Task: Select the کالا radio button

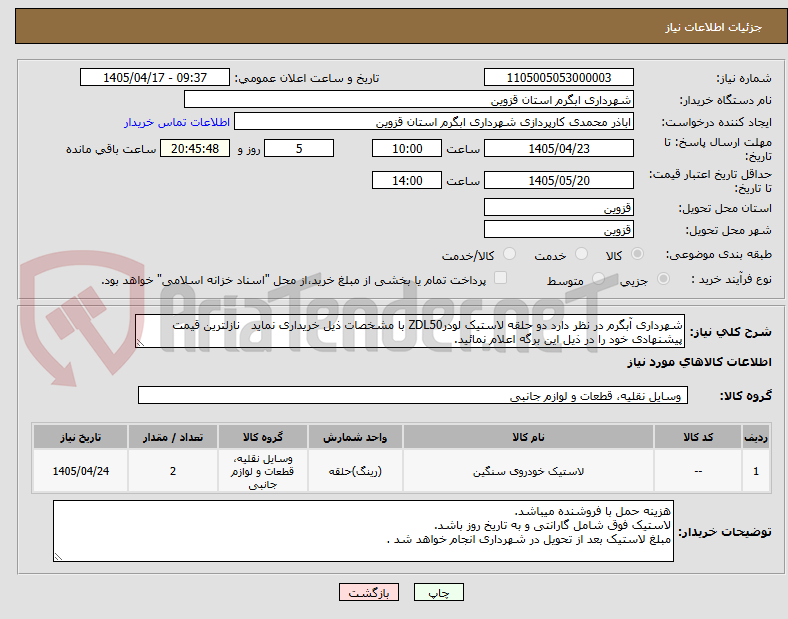Action: tap(637, 254)
